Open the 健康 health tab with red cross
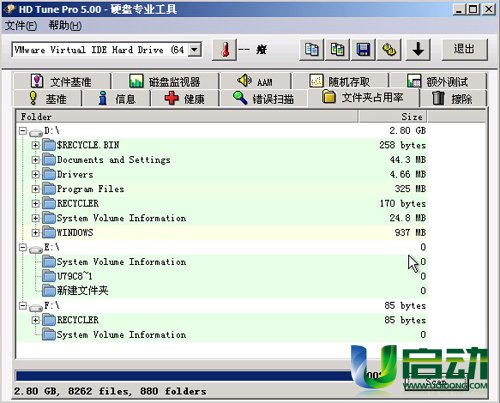 pos(184,99)
